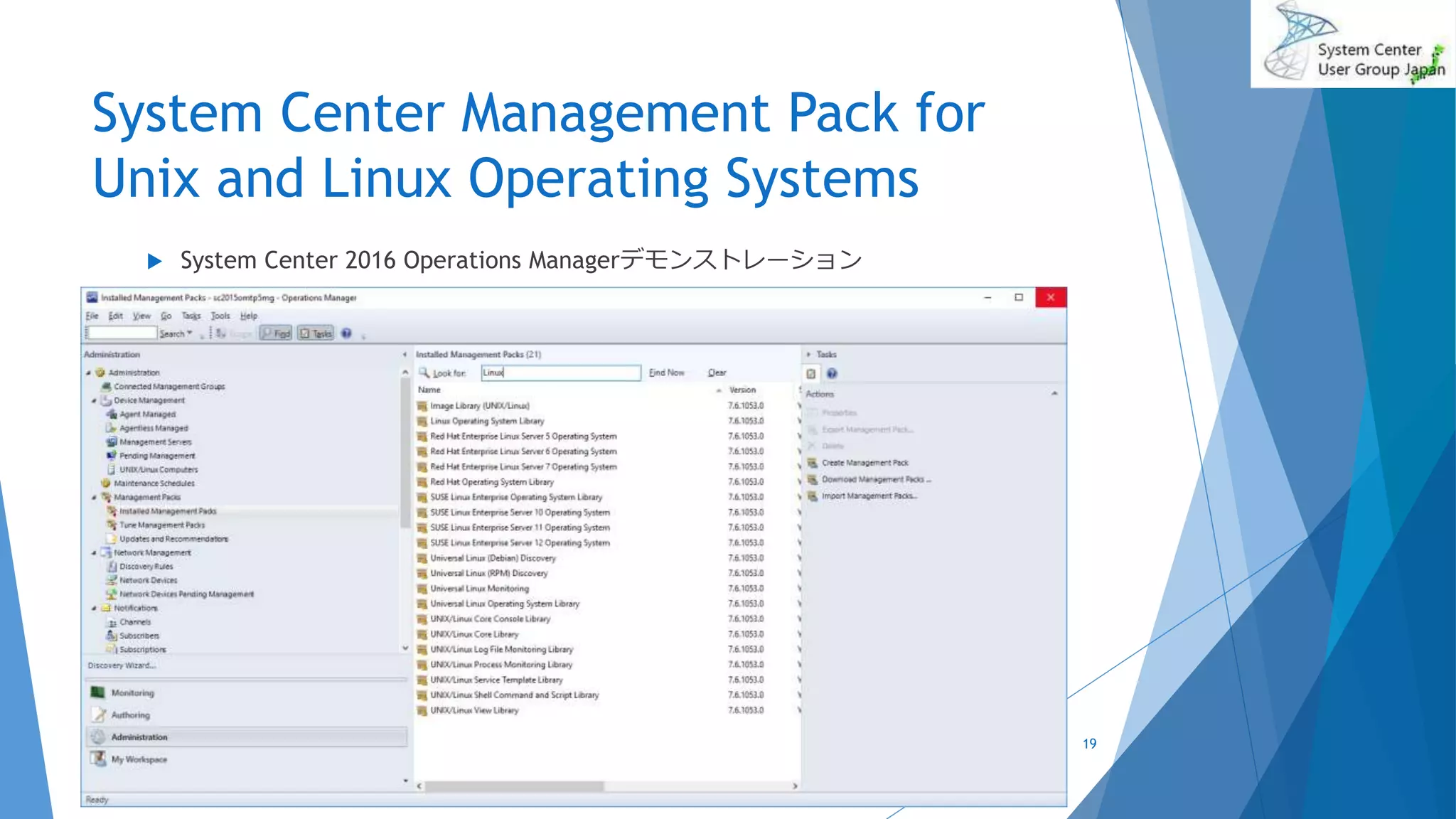Select Image Library (UNIX/Linux) pack icon

[x=422, y=406]
